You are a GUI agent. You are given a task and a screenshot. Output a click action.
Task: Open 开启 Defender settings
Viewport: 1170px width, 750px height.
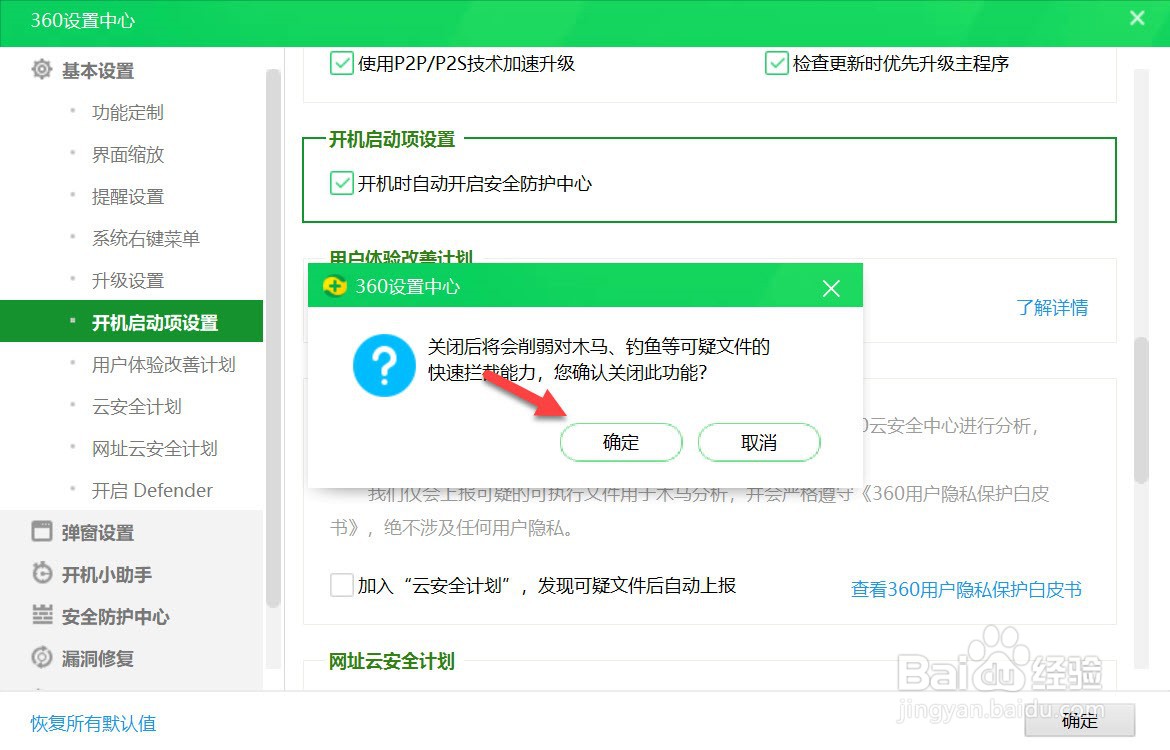click(152, 490)
